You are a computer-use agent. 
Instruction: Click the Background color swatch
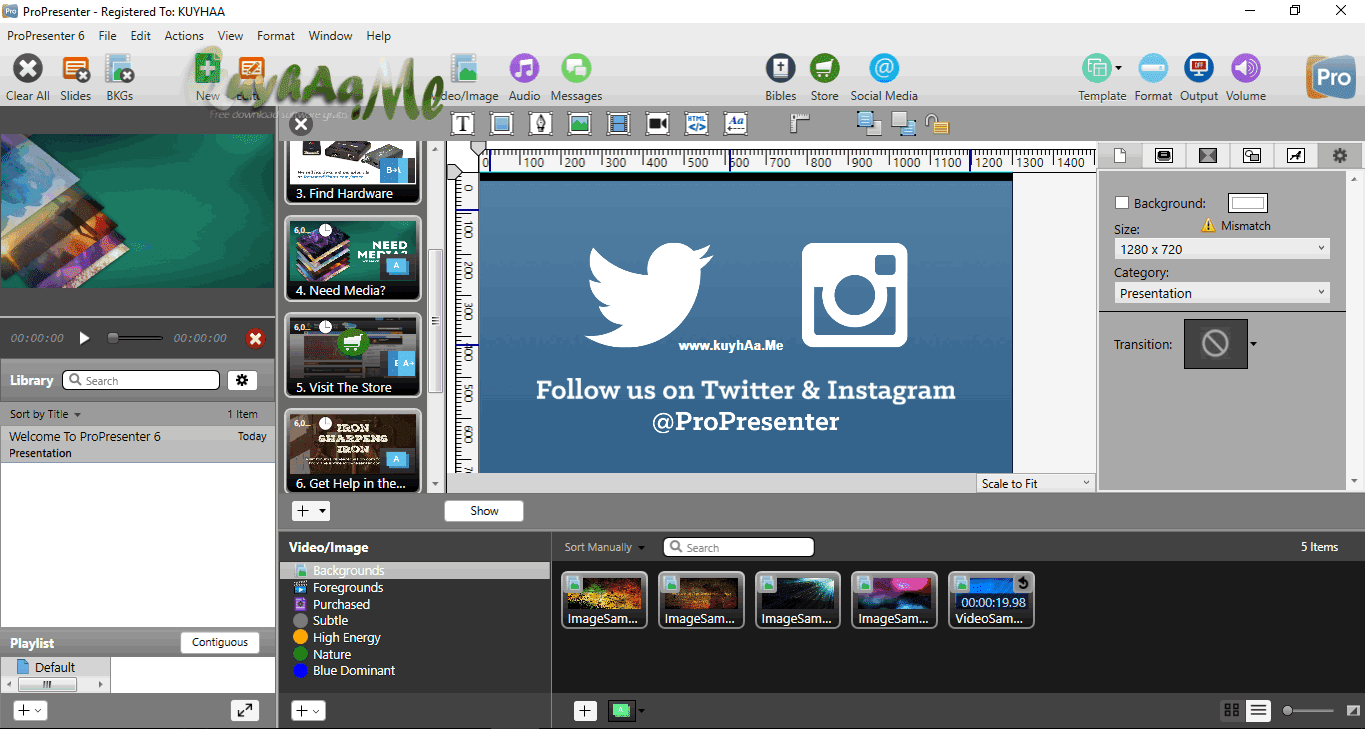pyautogui.click(x=1248, y=203)
